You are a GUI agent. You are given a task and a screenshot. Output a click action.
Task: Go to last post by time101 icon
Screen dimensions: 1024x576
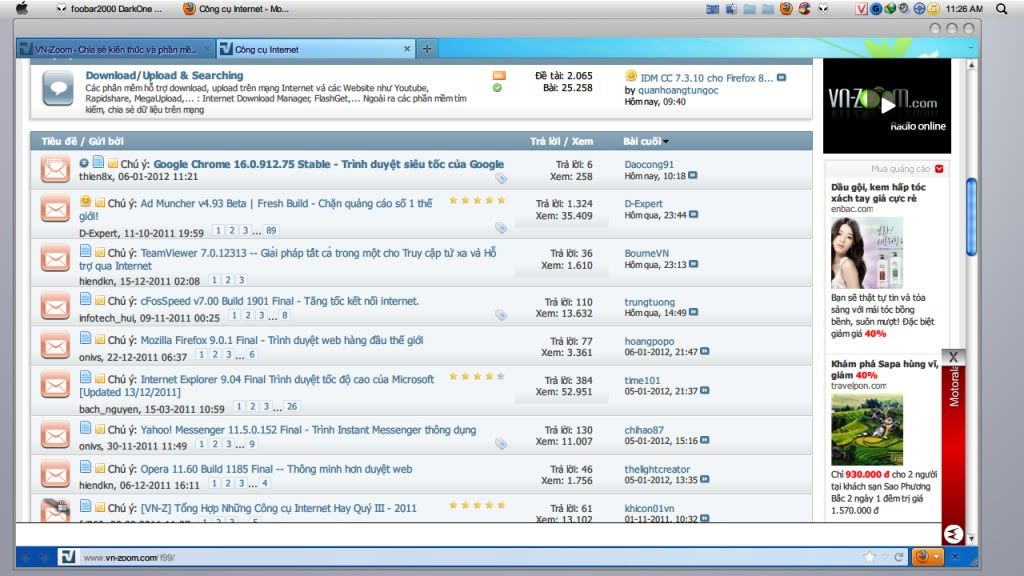click(705, 391)
